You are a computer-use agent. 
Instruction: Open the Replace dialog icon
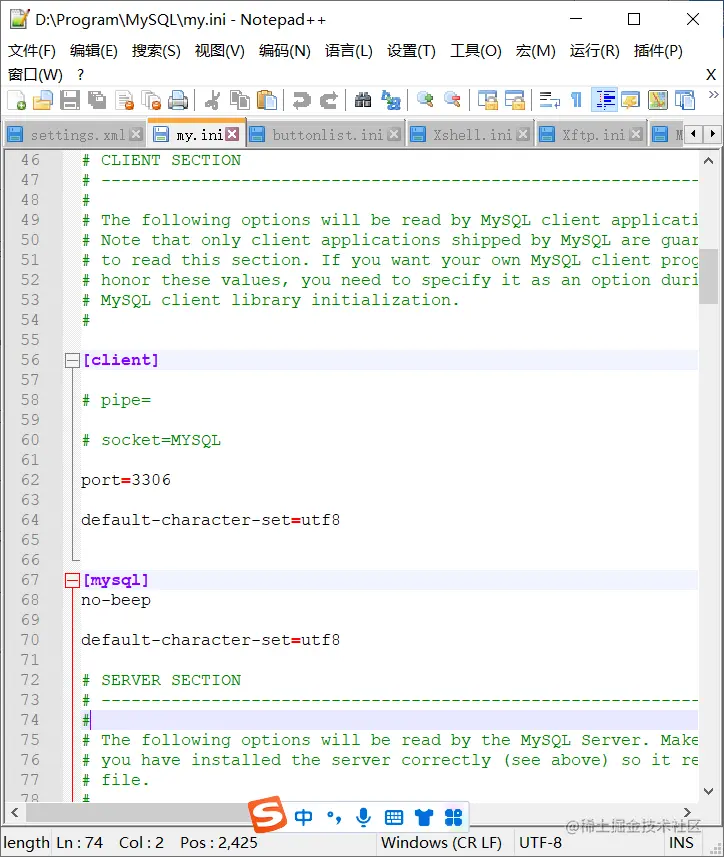coord(390,101)
